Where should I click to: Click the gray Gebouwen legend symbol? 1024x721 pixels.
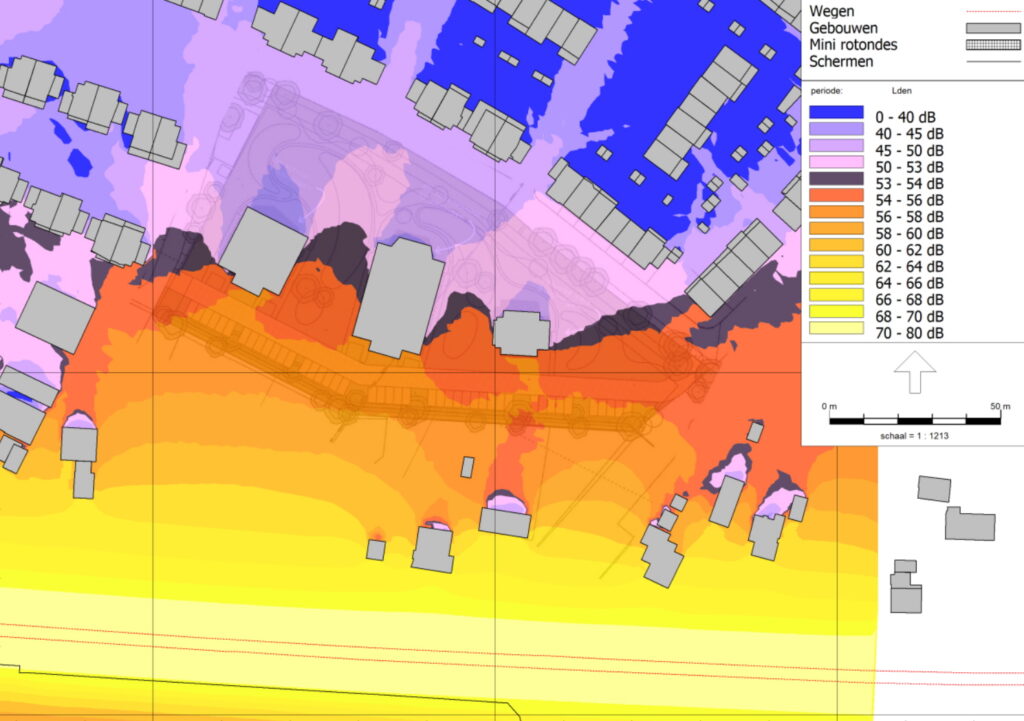click(993, 28)
